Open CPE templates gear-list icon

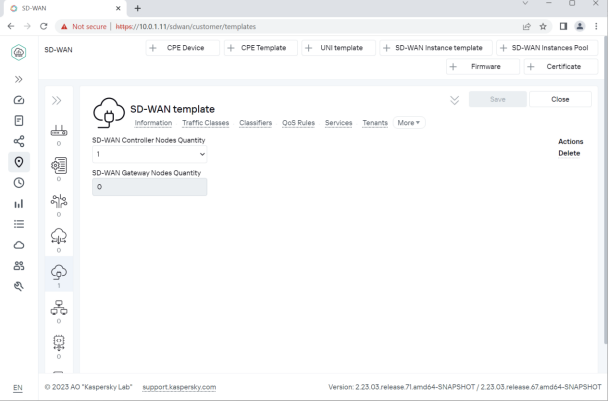pos(59,165)
